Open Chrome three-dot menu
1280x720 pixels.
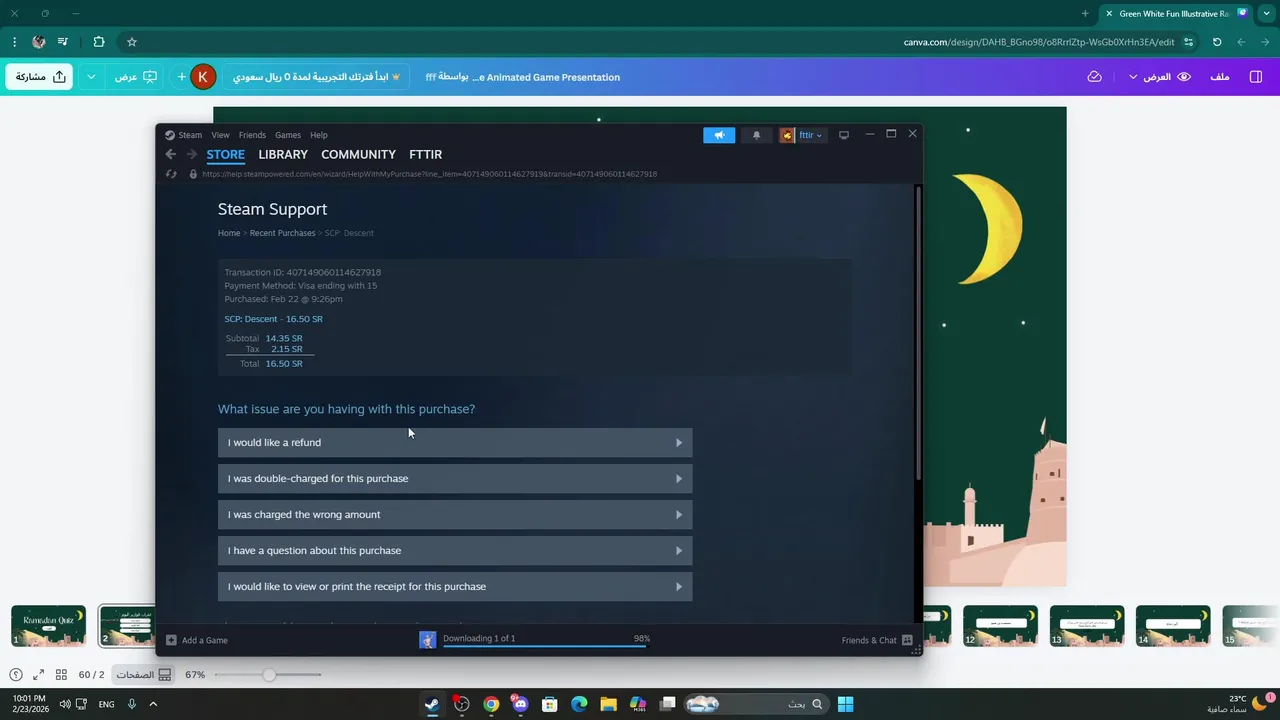pos(14,42)
